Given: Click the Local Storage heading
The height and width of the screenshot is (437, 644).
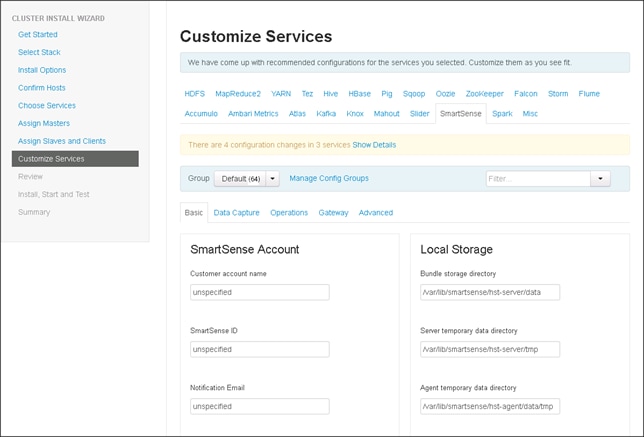Looking at the screenshot, I should click(456, 249).
